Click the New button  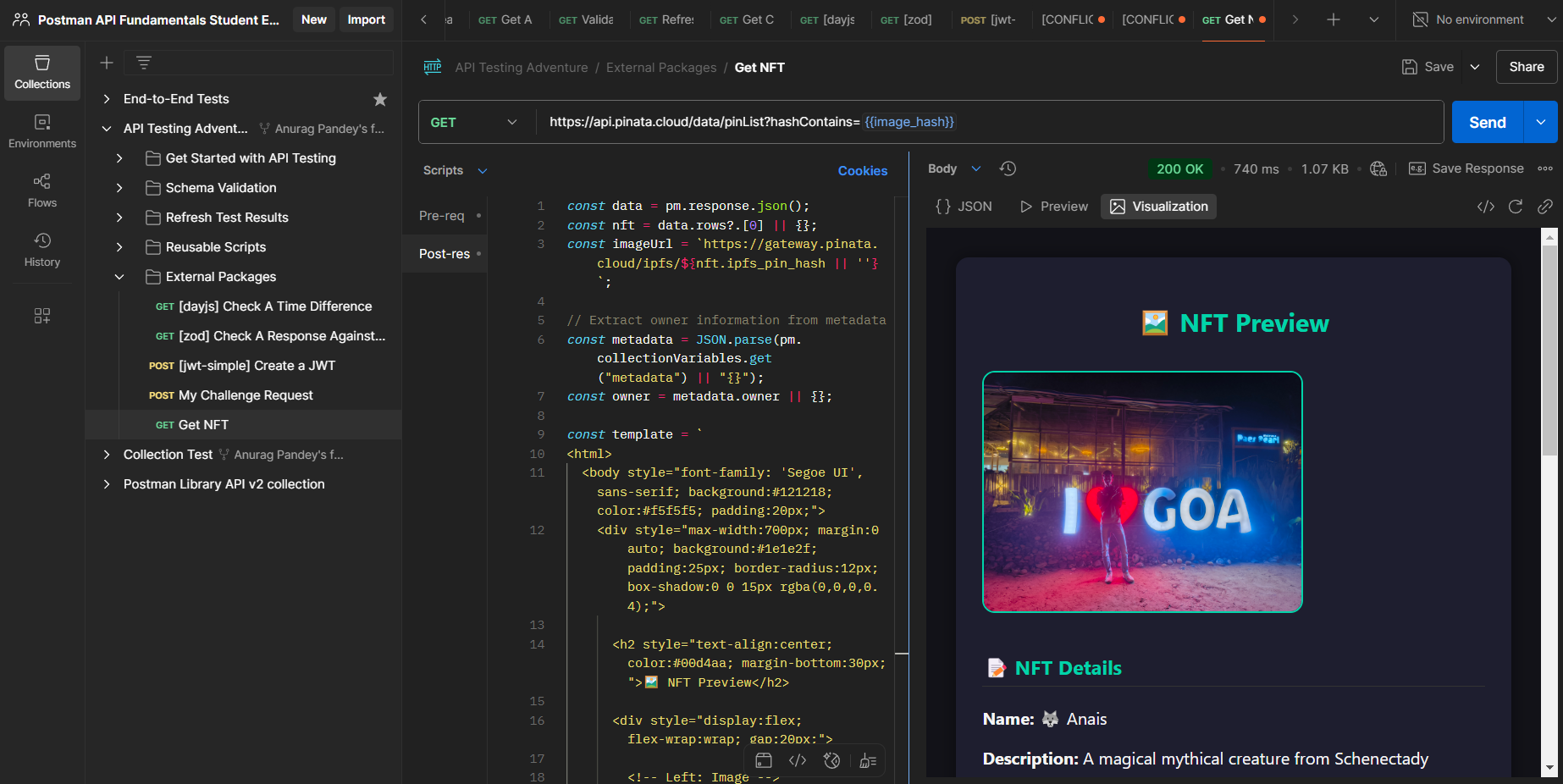pos(314,19)
